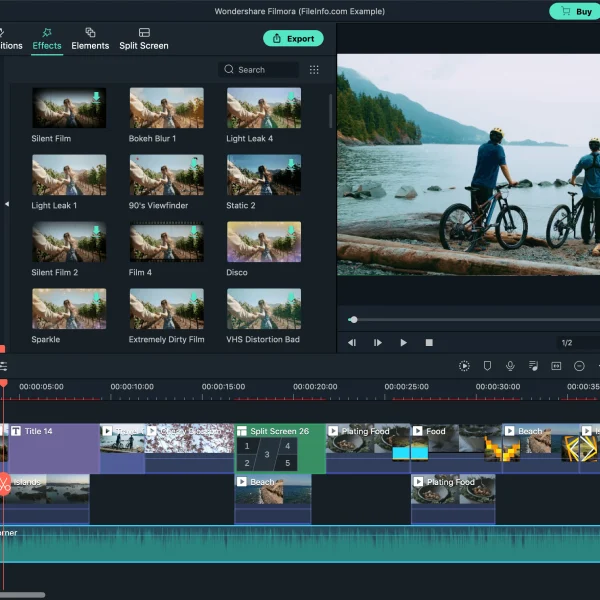Select the travel clip after Title 14
The width and height of the screenshot is (600, 600).
[x=122, y=448]
